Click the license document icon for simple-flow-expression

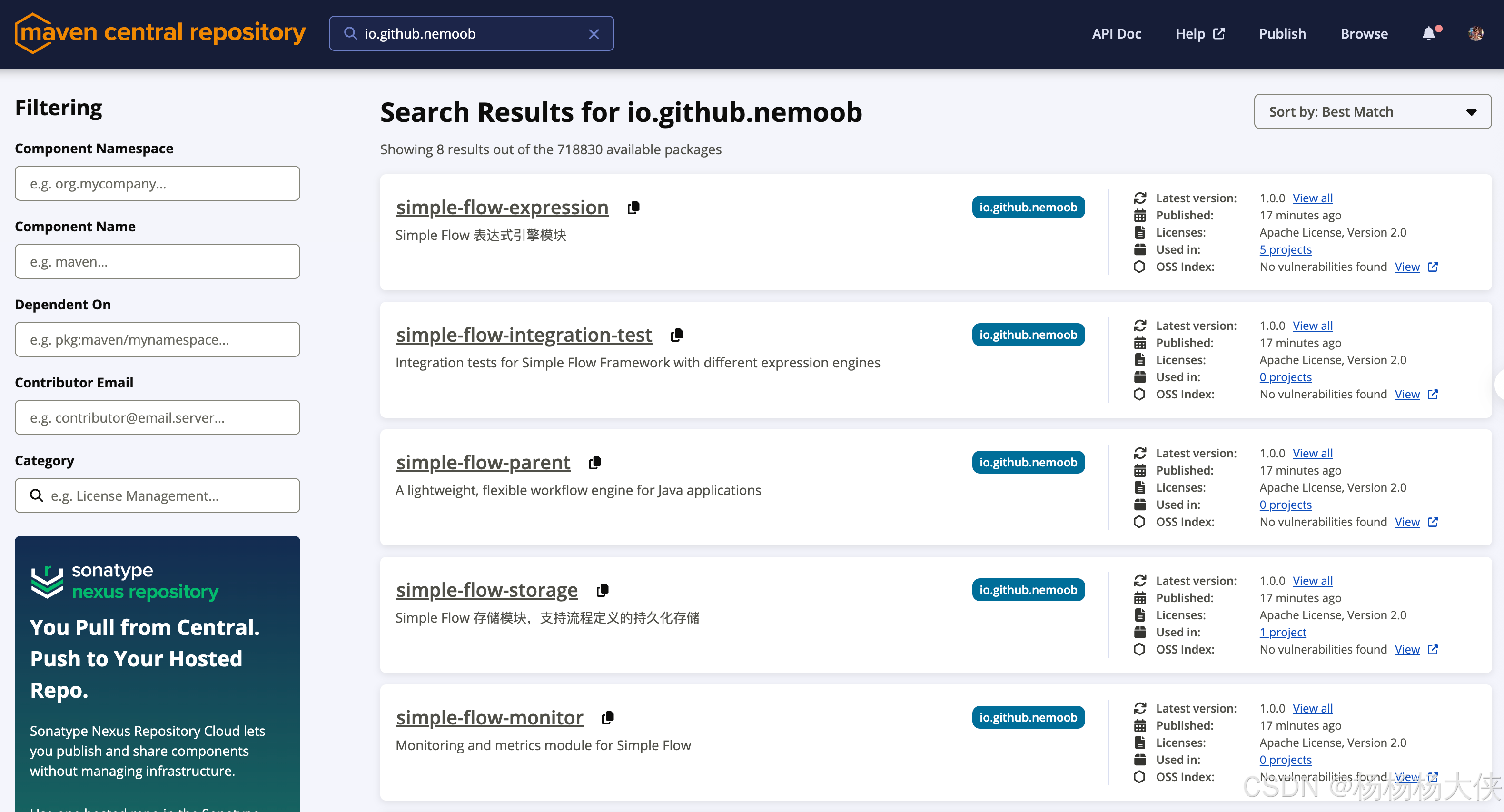(x=1140, y=232)
